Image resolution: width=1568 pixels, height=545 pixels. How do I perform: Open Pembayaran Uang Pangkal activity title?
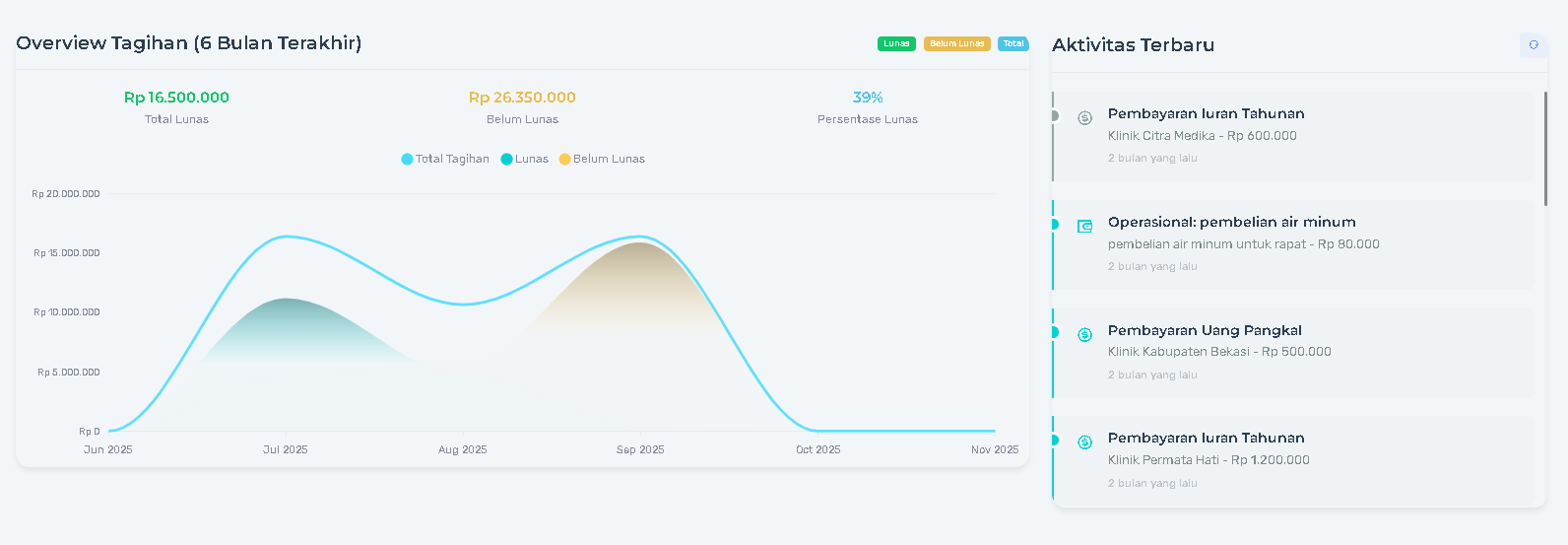click(x=1205, y=330)
